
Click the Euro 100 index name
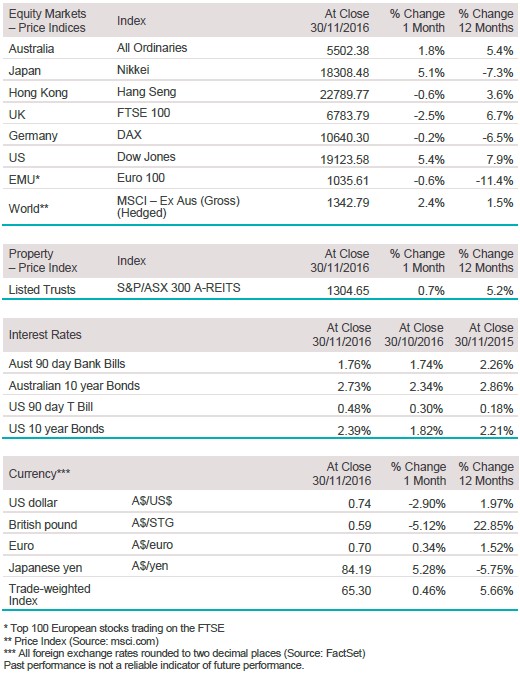(x=141, y=178)
